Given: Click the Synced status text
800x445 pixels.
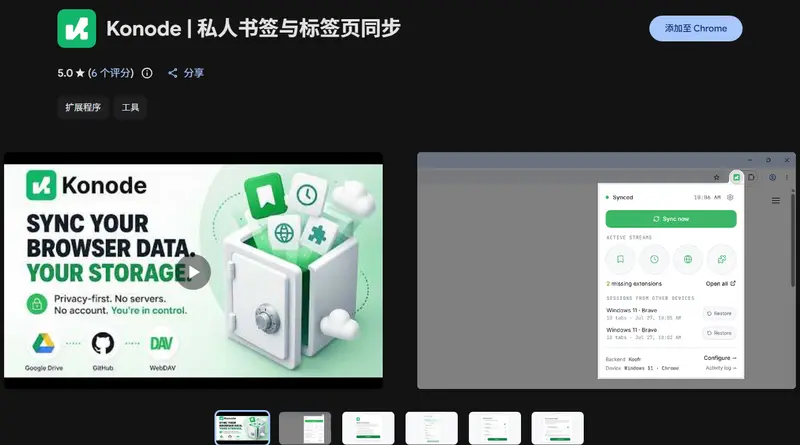Looking at the screenshot, I should point(622,197).
